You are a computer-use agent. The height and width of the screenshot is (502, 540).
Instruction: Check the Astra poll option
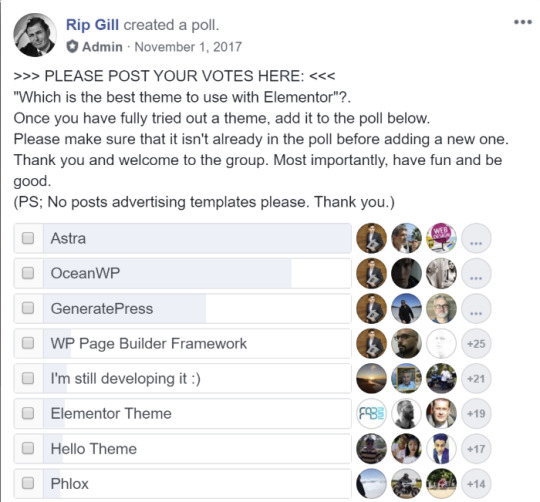click(x=28, y=238)
